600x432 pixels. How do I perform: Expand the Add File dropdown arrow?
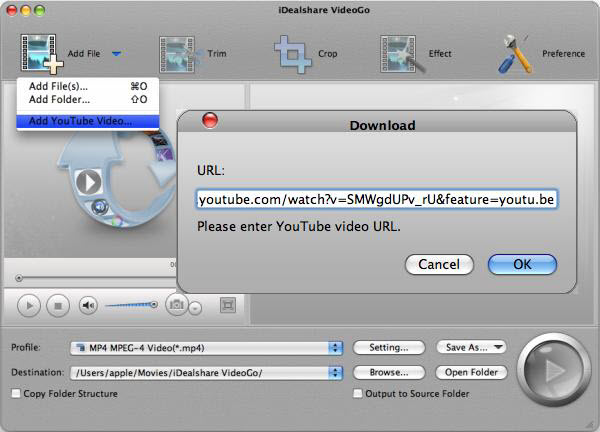coord(116,54)
